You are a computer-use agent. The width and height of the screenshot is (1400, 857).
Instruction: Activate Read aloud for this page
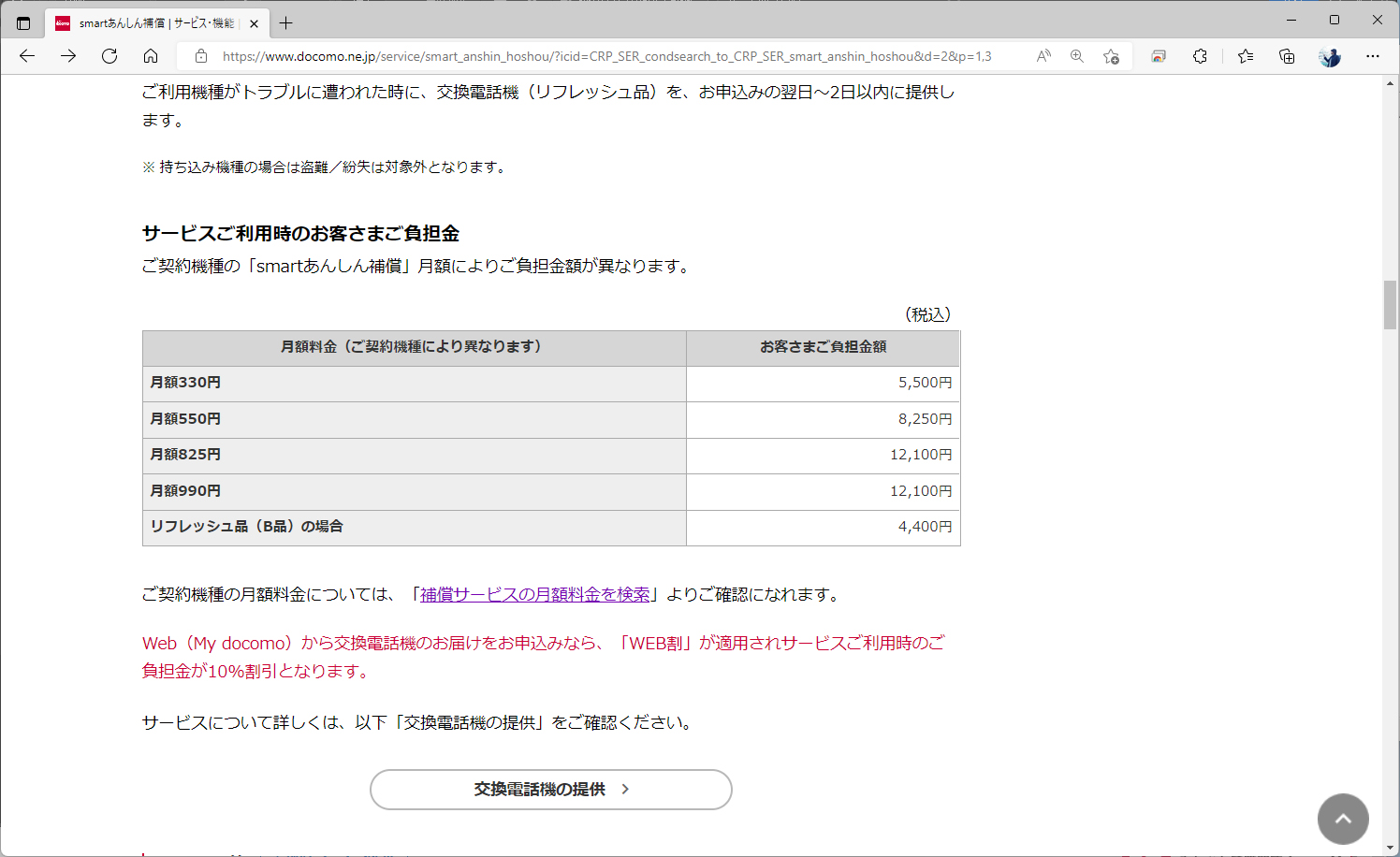tap(1043, 56)
